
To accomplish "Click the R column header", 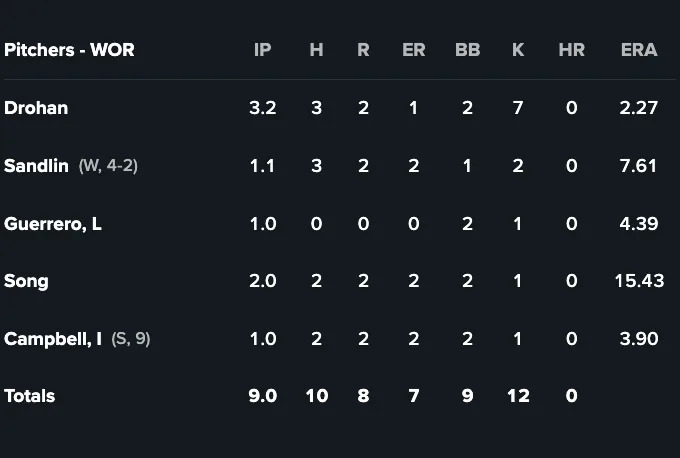I will click(363, 50).
